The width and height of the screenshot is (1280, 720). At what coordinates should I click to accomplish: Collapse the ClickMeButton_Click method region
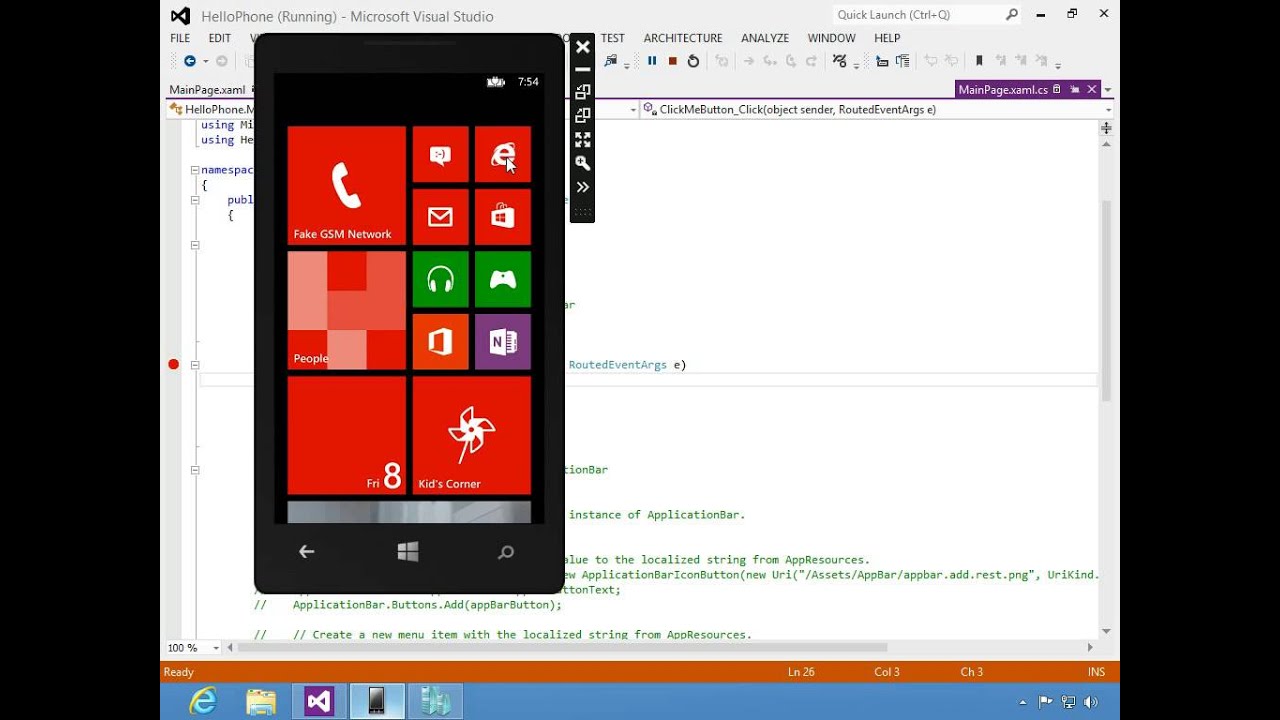[x=195, y=365]
